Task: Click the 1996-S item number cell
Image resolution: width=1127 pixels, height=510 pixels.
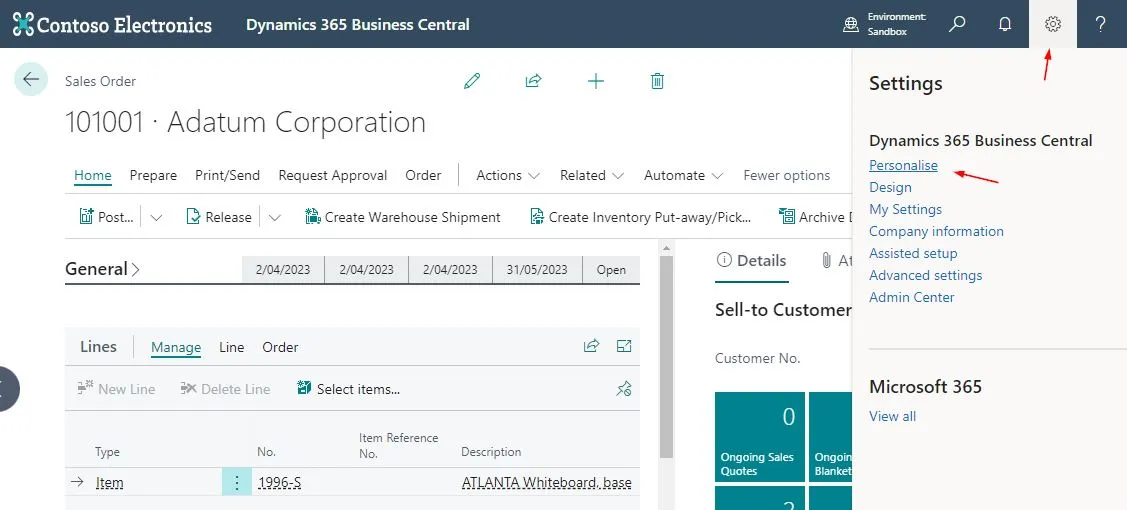Action: click(279, 483)
